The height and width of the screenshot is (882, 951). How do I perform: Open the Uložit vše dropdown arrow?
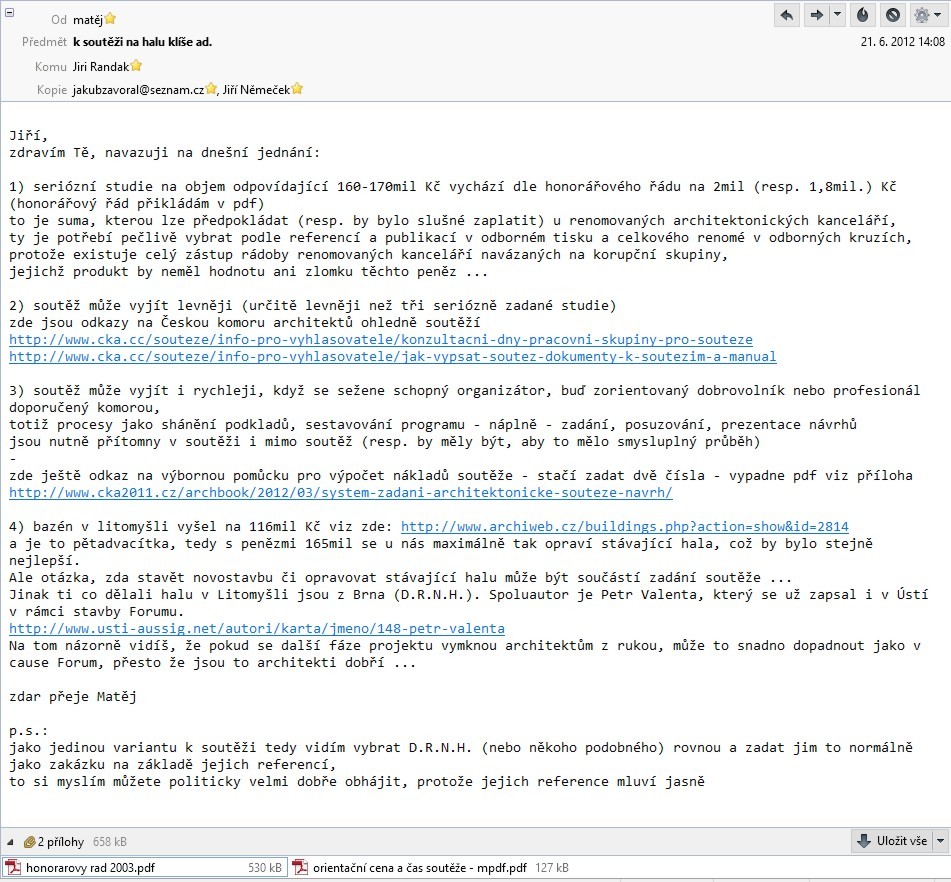[941, 841]
